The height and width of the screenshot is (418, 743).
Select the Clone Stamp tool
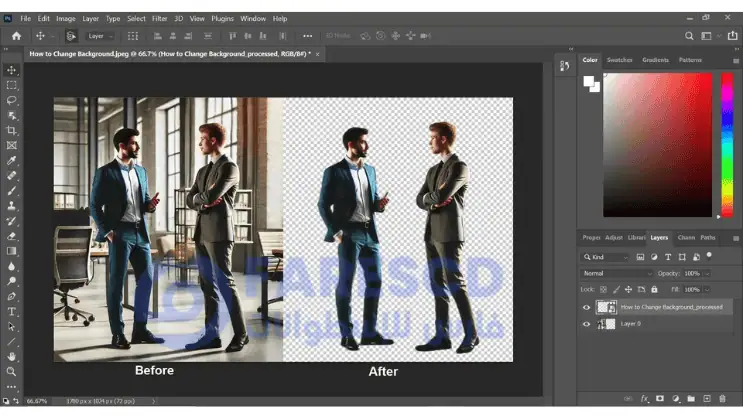[11, 206]
